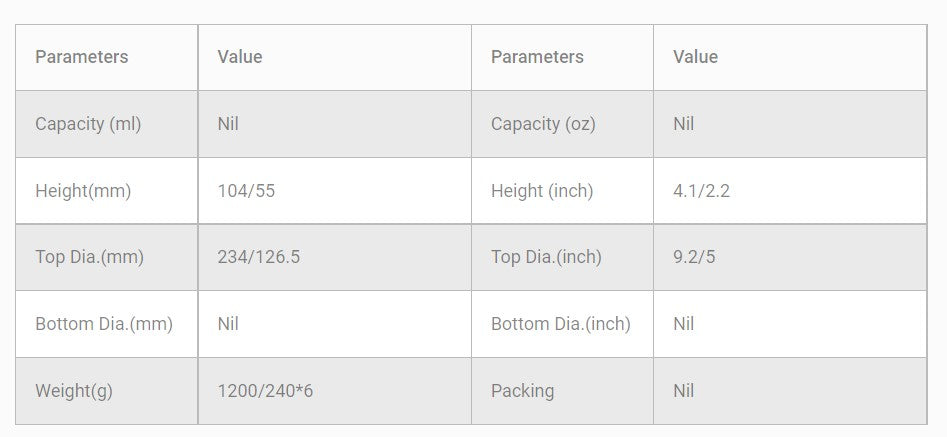Click the Height(mm) label cell

tap(83, 191)
